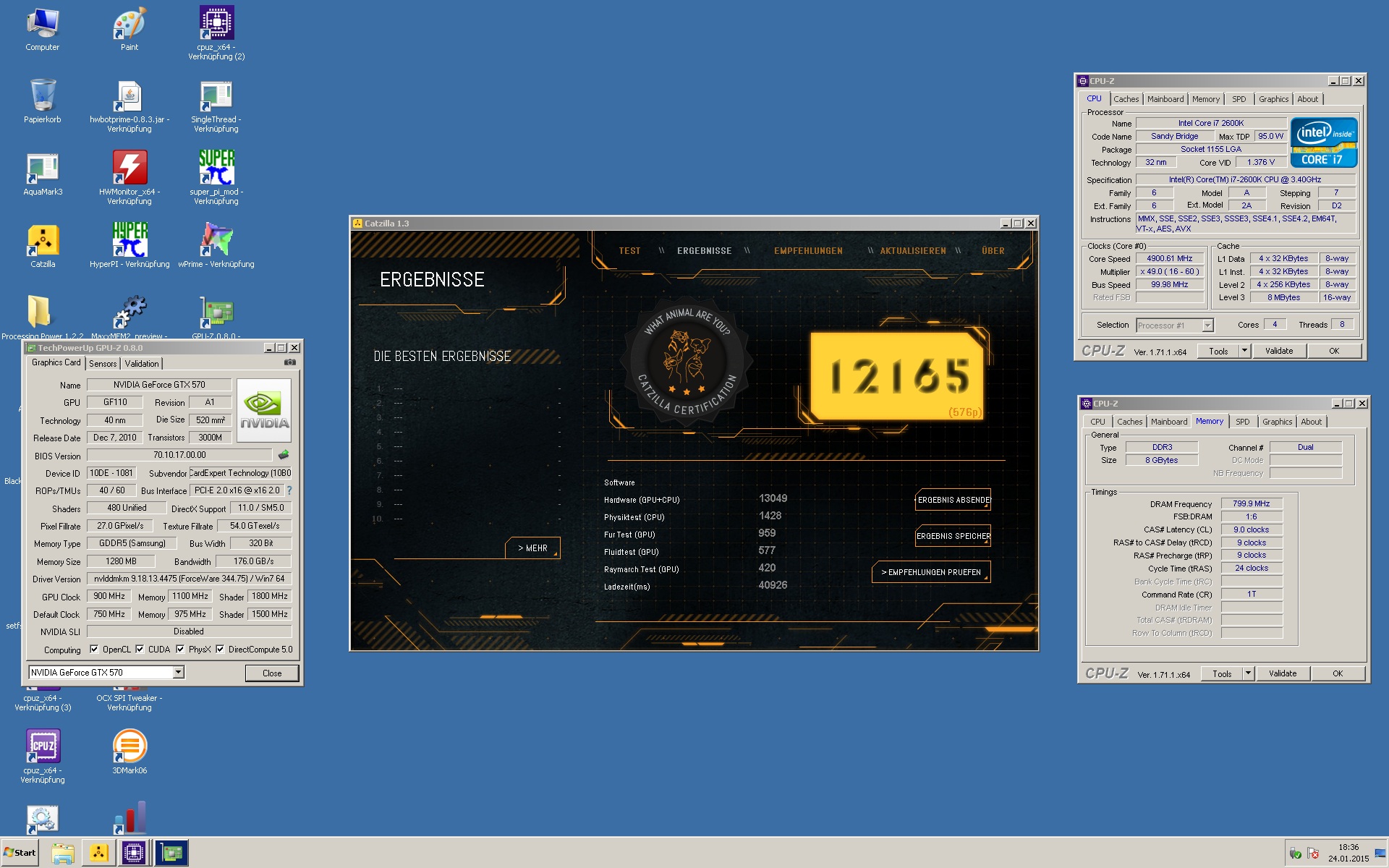
Task: Click OK in lower CPU-Z window
Action: click(x=1338, y=673)
